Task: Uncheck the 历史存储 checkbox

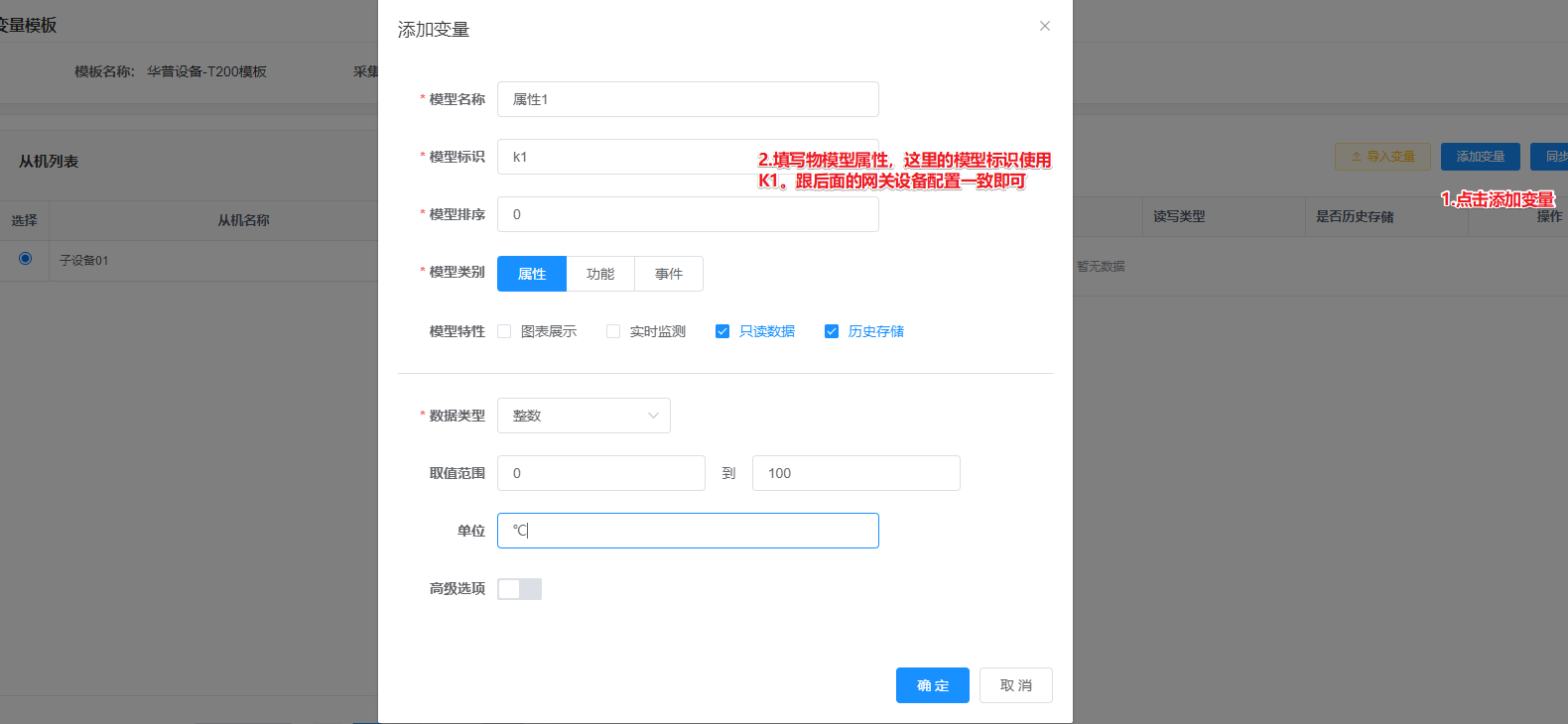Action: coord(832,331)
